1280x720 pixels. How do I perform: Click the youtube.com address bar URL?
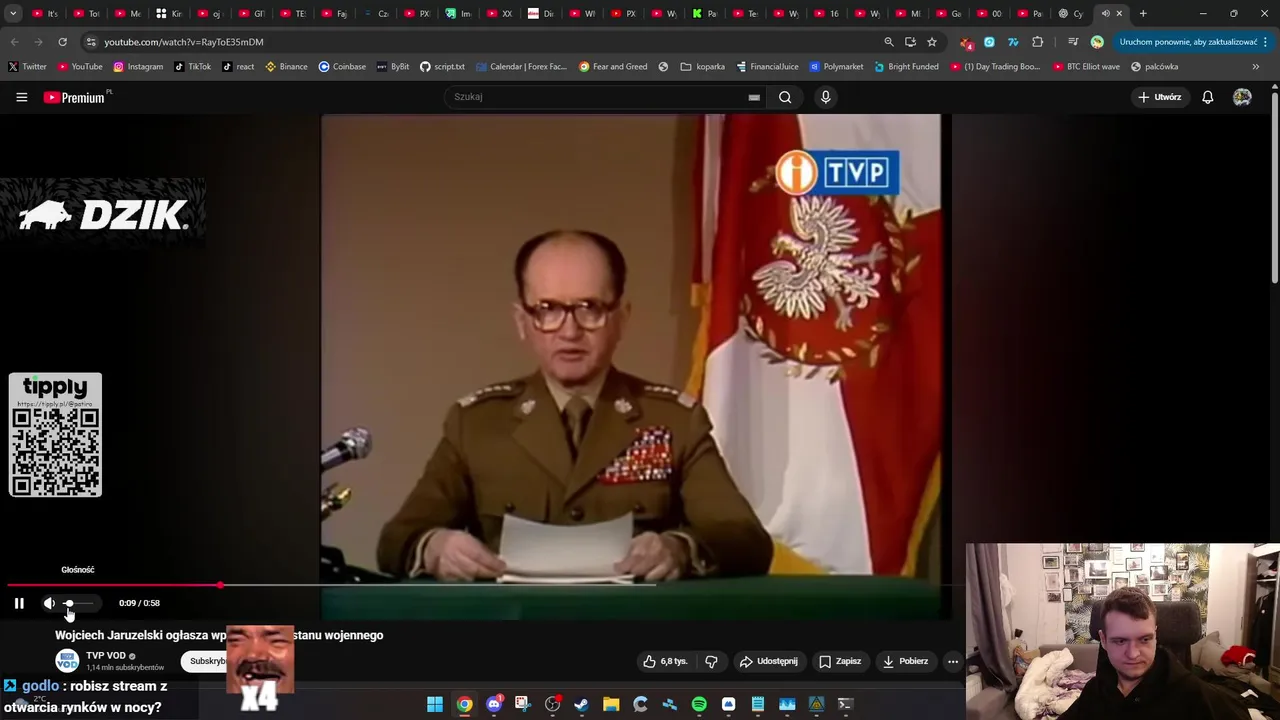pos(184,42)
